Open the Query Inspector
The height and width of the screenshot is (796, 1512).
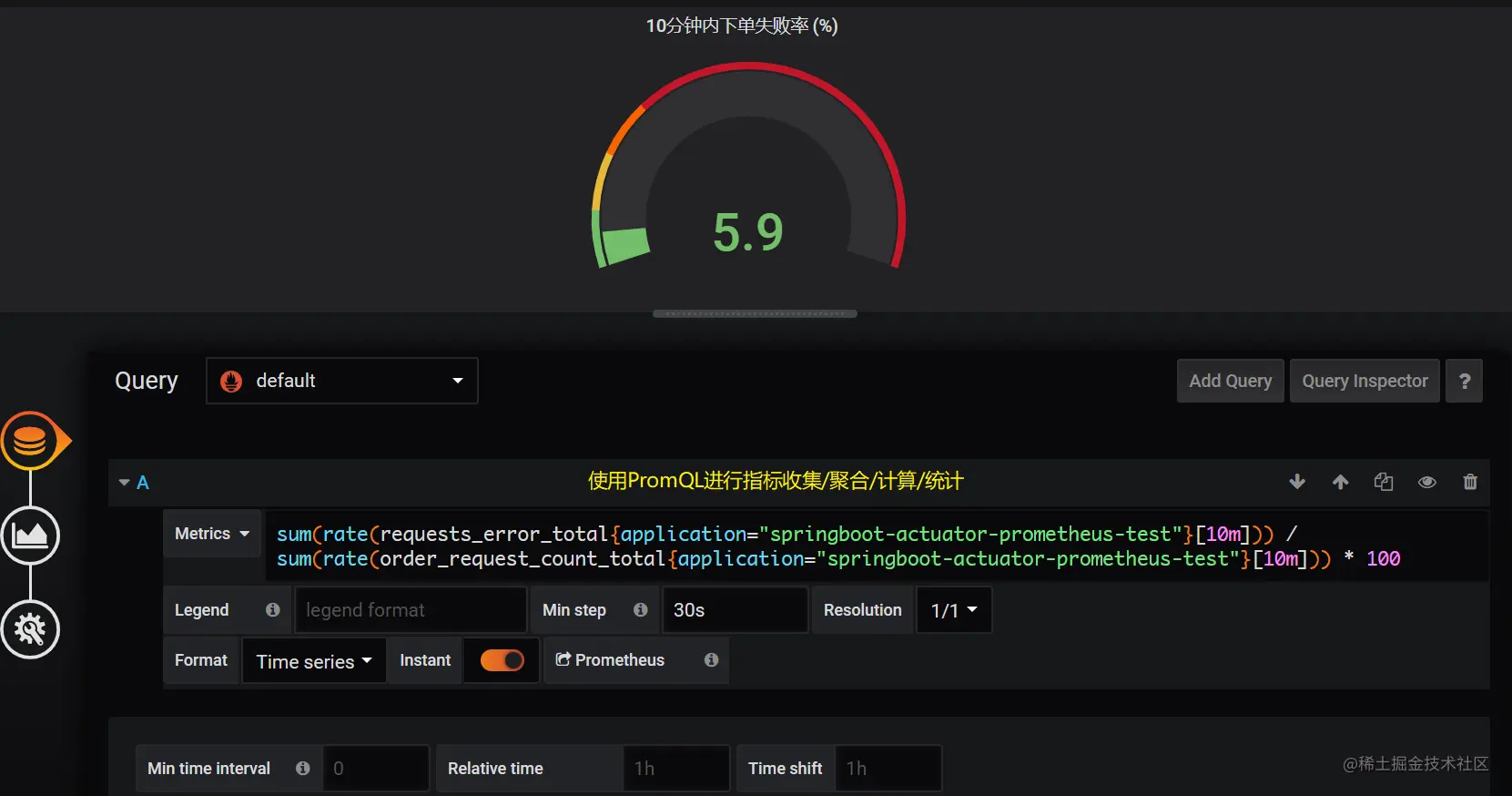(1365, 381)
